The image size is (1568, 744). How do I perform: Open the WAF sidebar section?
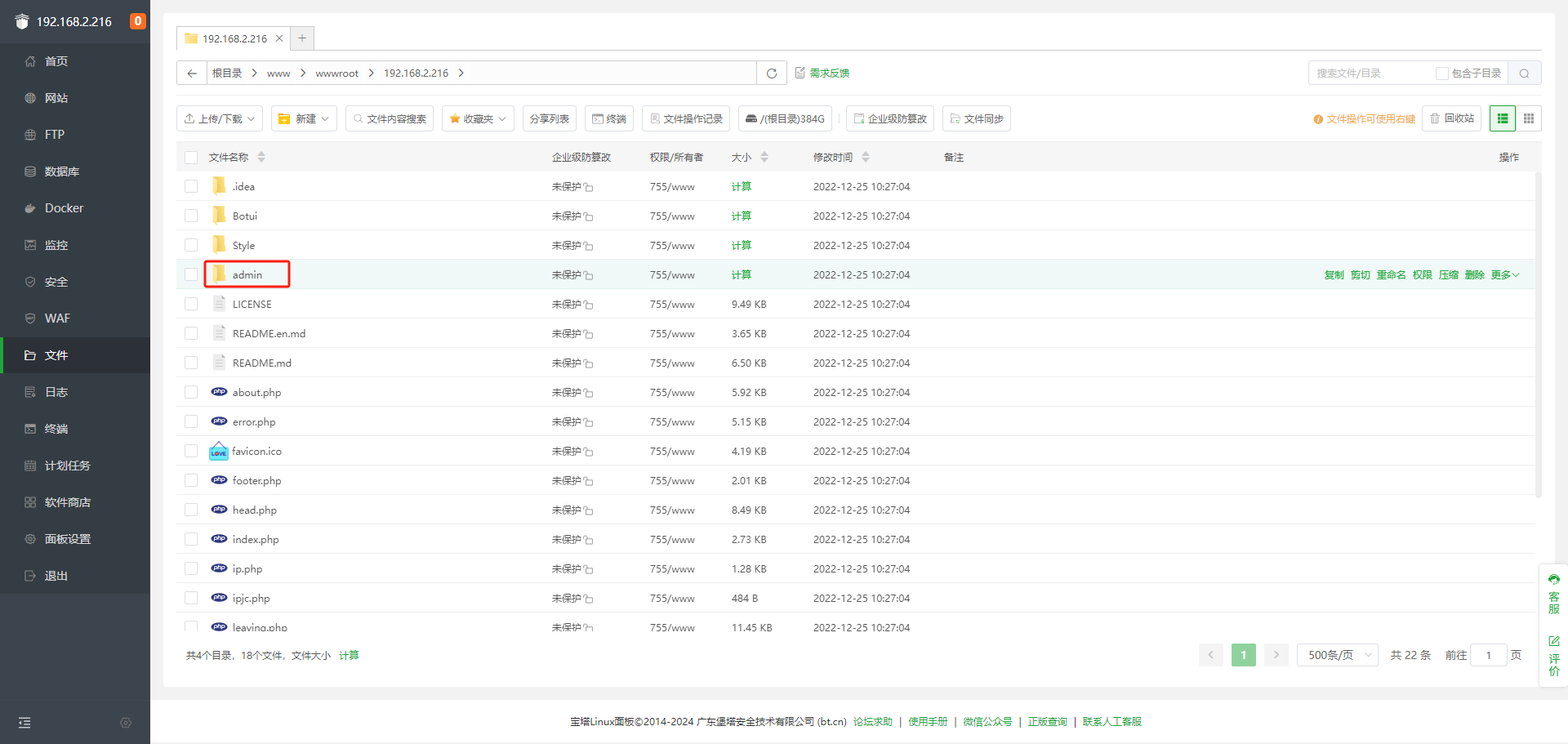[x=75, y=319]
